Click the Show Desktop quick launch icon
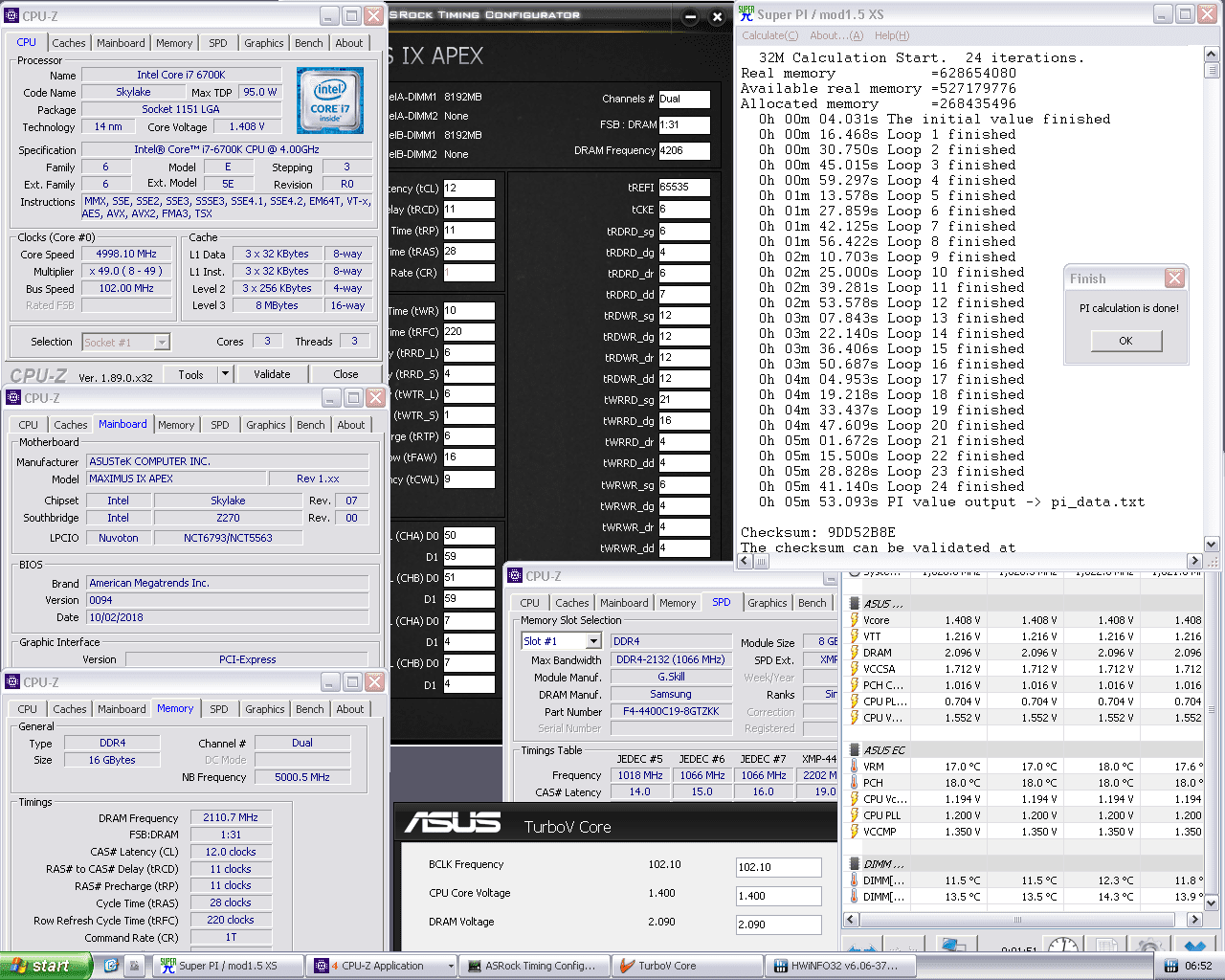 point(135,966)
